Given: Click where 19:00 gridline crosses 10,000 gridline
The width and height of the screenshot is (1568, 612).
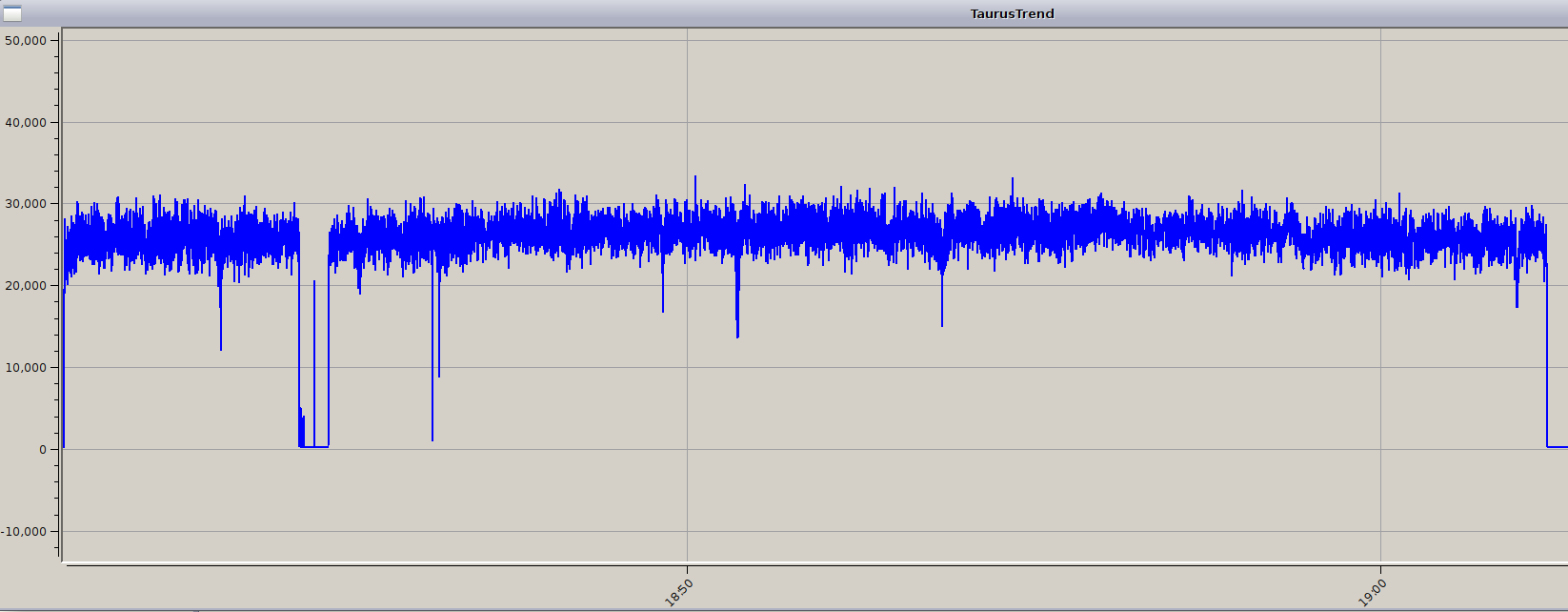Looking at the screenshot, I should 1381,368.
